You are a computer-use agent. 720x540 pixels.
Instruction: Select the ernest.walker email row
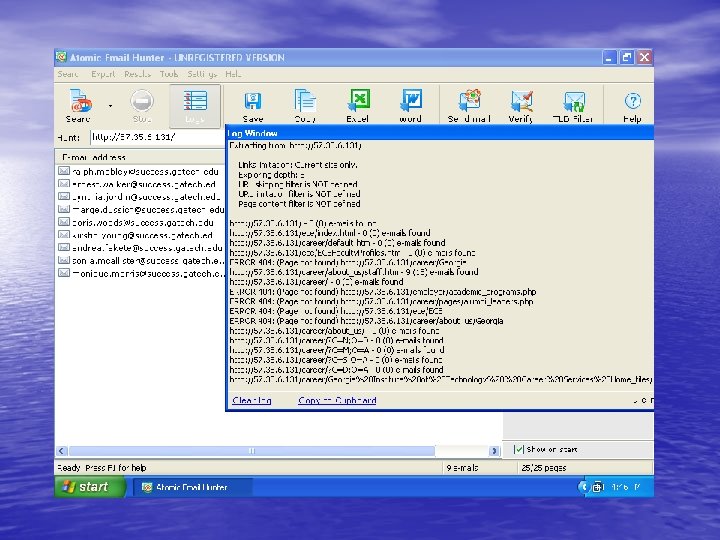point(140,184)
